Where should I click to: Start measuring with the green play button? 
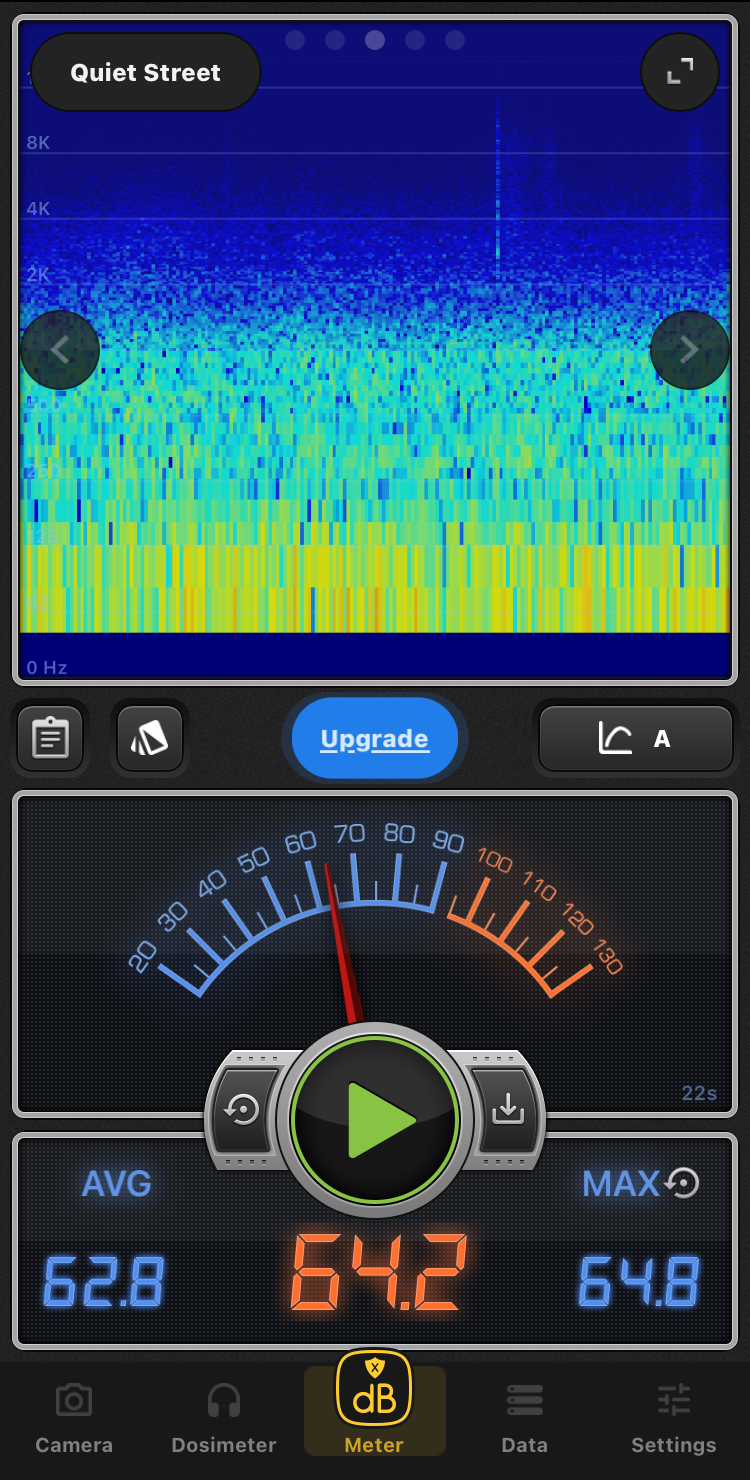[x=375, y=1120]
